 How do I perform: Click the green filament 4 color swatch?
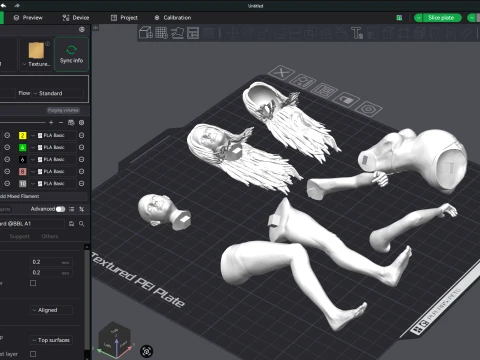tap(22, 147)
